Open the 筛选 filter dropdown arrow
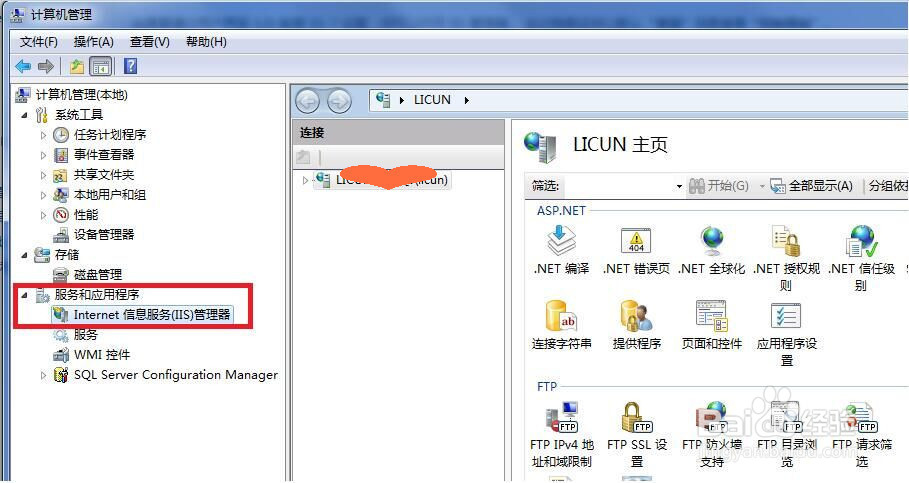909x483 pixels. tap(679, 186)
